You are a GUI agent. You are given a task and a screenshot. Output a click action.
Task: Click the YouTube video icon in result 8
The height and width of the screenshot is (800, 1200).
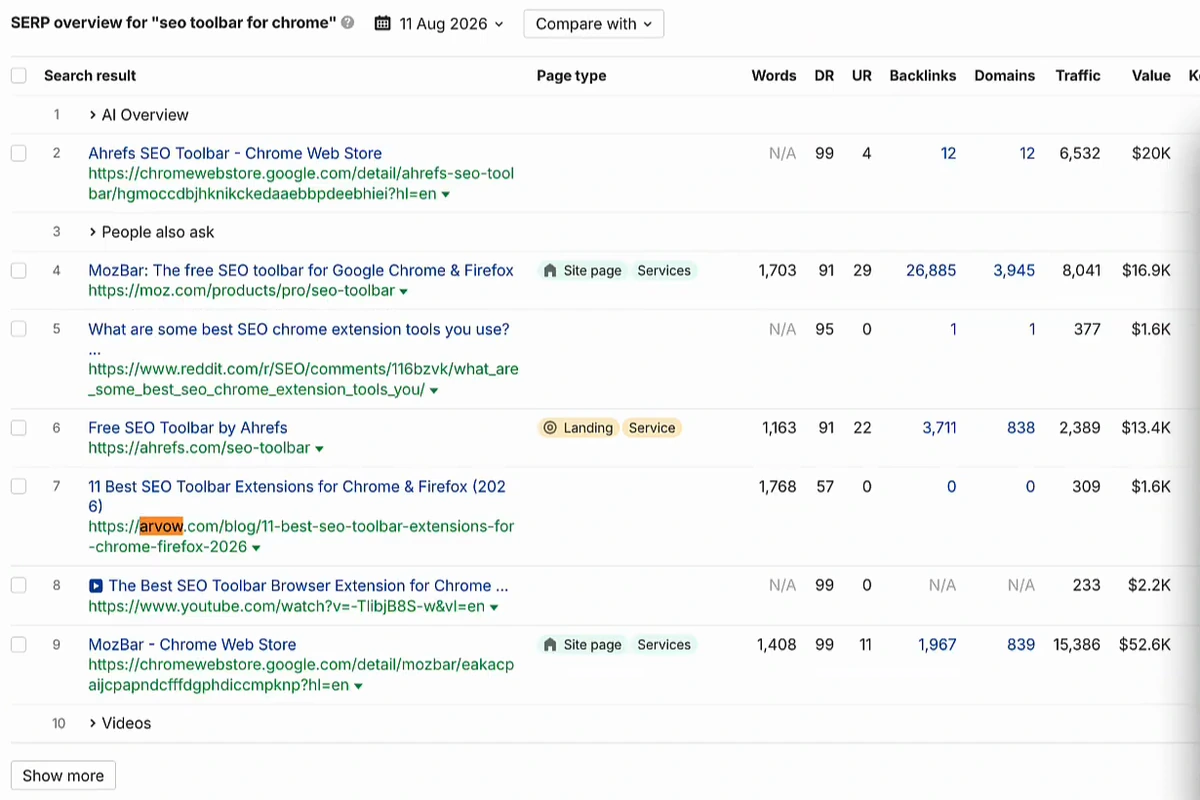pyautogui.click(x=95, y=586)
